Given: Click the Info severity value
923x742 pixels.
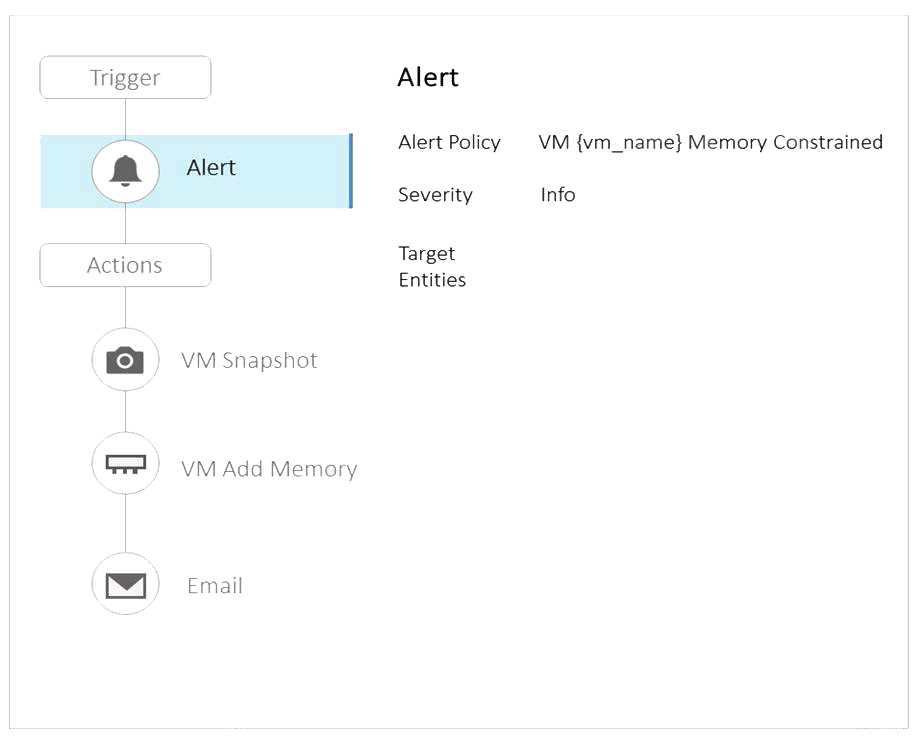Looking at the screenshot, I should tap(557, 195).
